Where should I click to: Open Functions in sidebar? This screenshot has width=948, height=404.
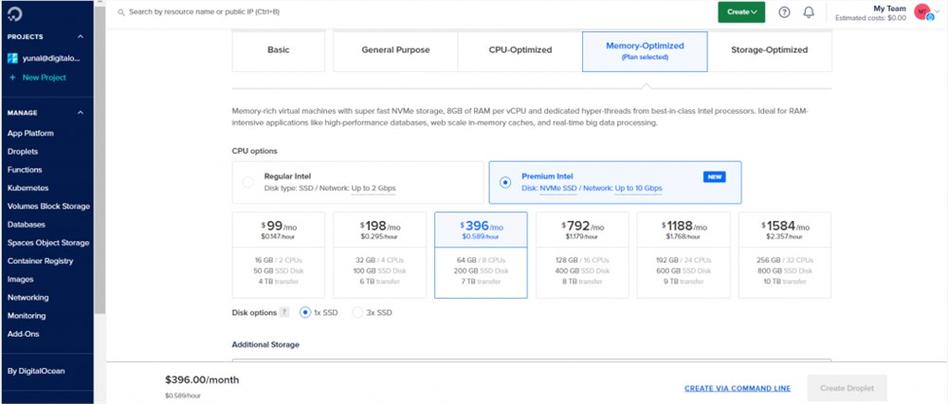25,170
